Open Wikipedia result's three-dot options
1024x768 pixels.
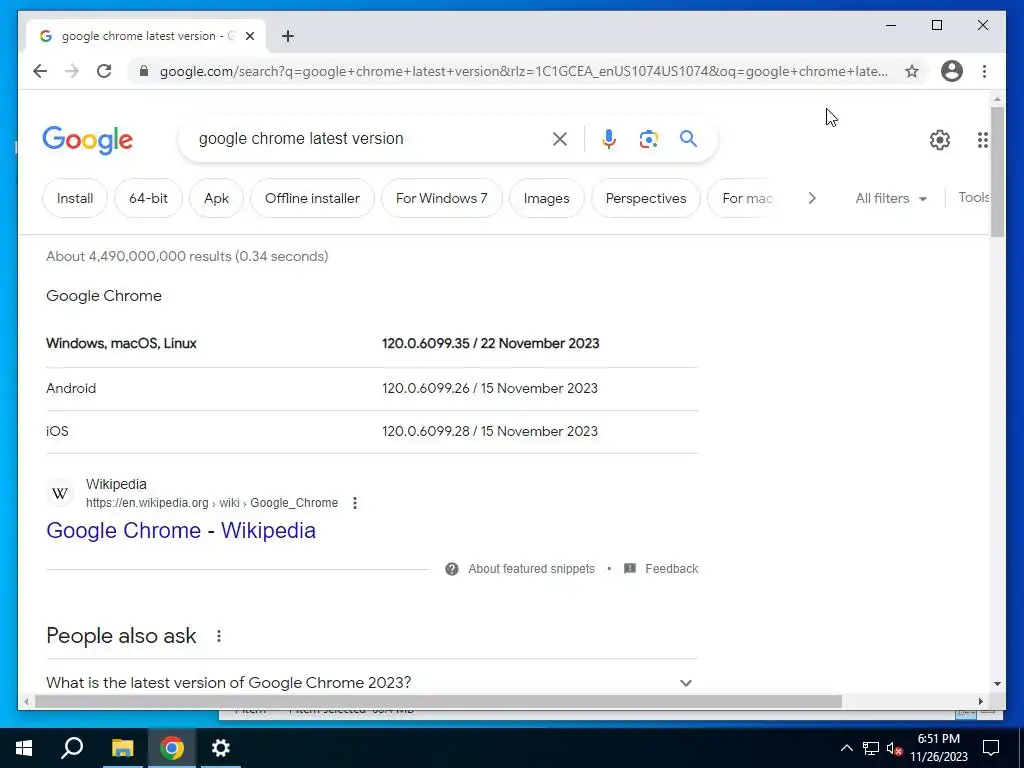pos(355,503)
